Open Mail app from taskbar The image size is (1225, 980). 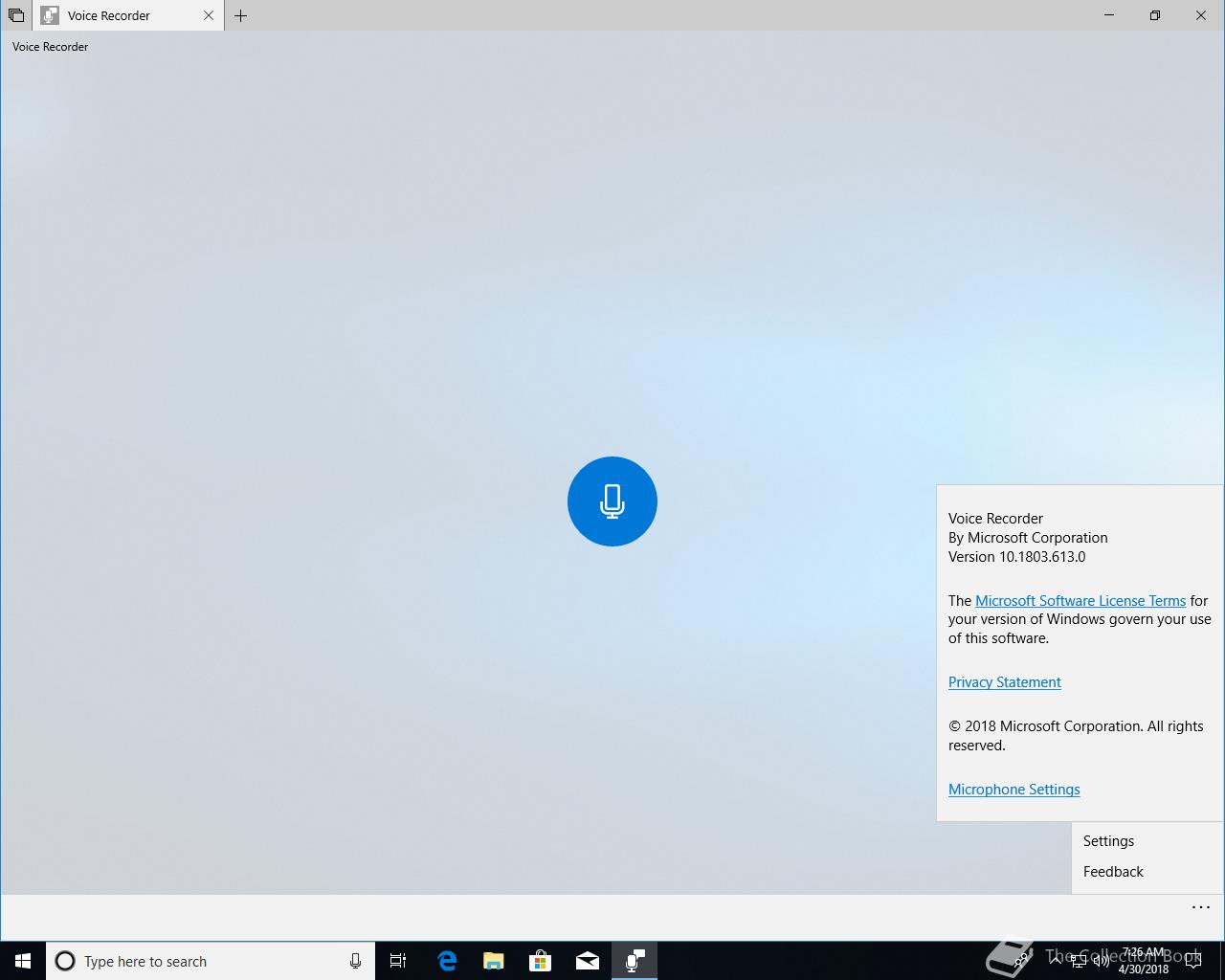pos(588,961)
